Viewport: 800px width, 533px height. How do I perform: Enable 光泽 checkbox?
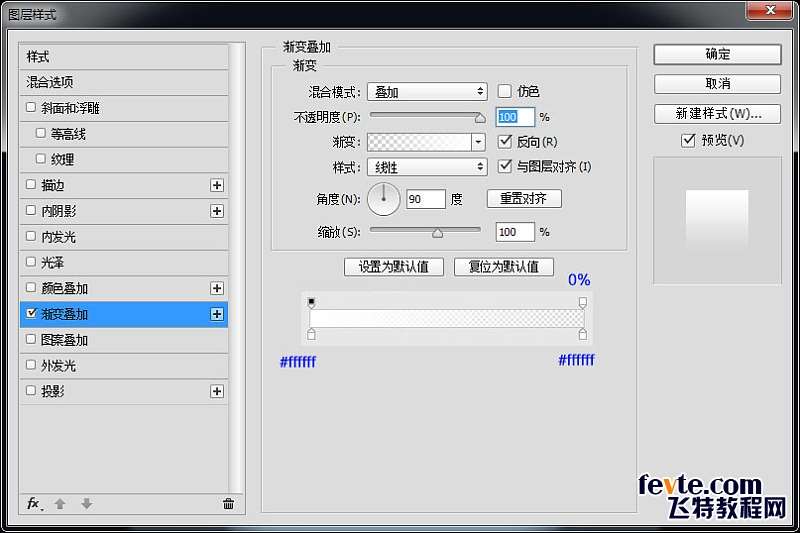click(31, 262)
